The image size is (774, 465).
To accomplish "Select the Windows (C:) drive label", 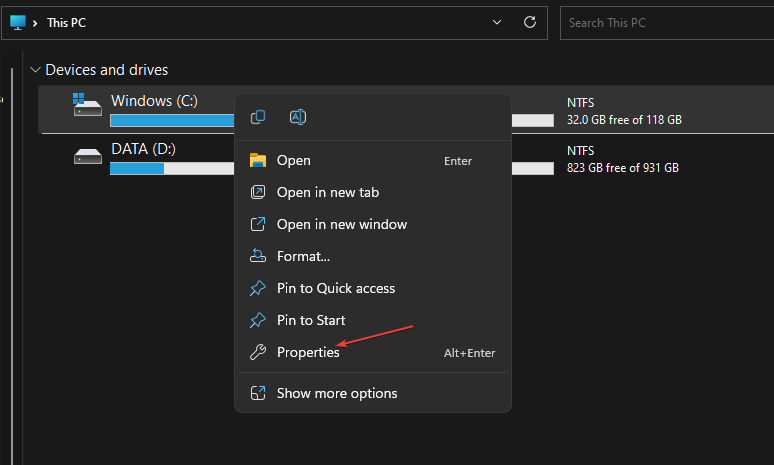I will (155, 101).
